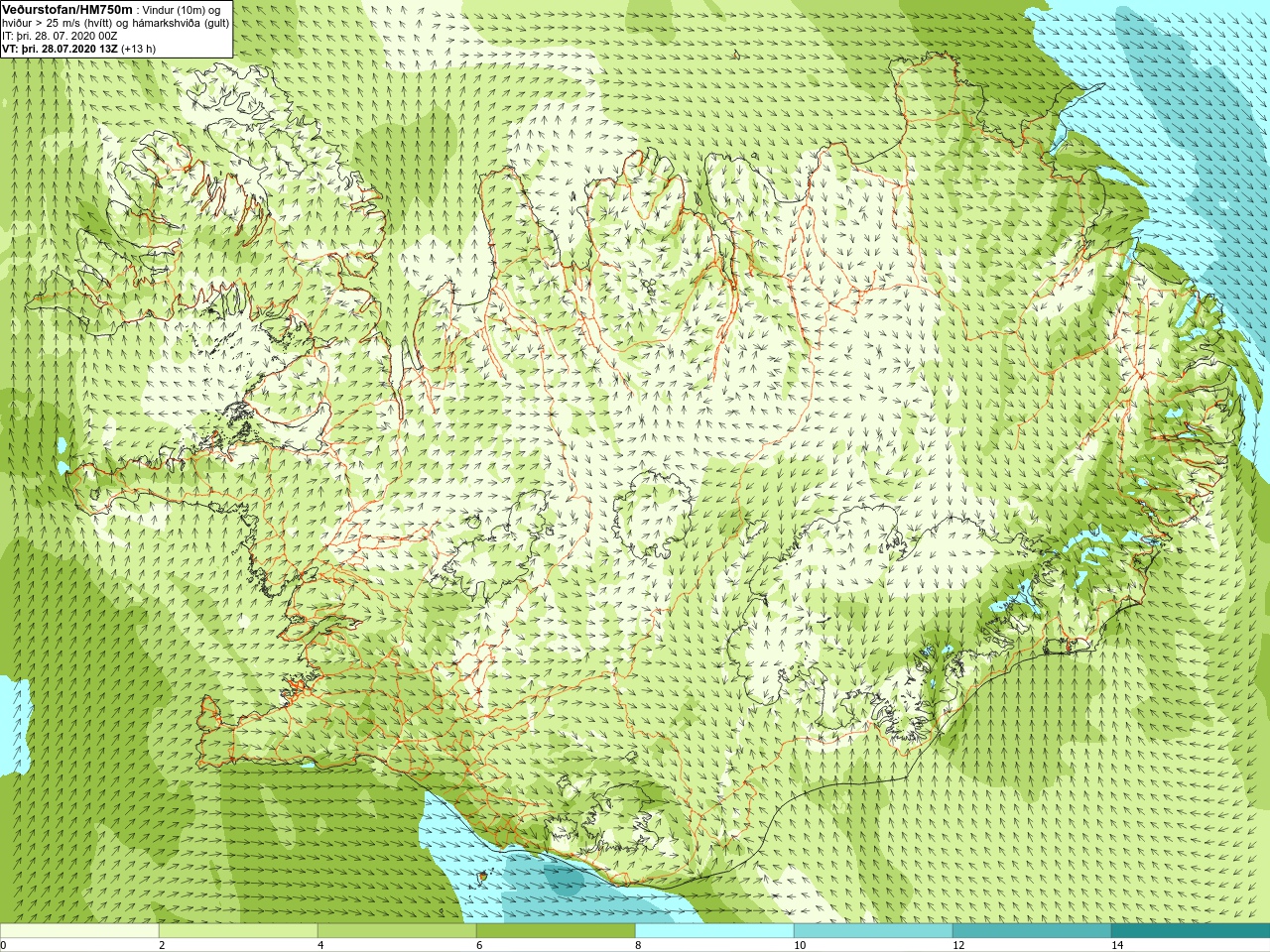Screen dimensions: 1270x952
Task: Click the 'VT: þri. 28.07.2020 13Z (+13 h)' line
Action: 78,49
